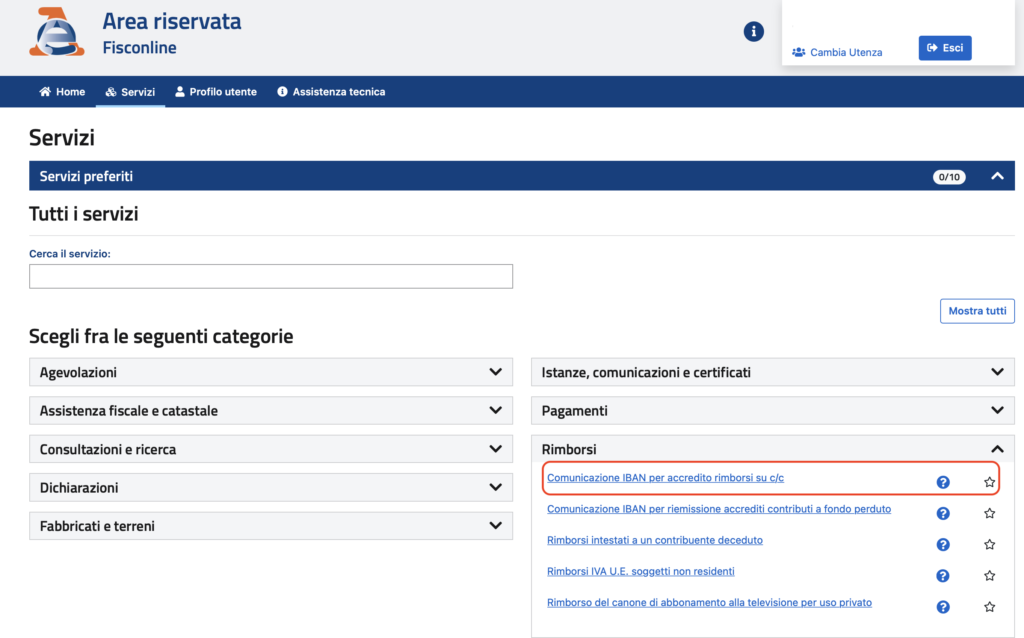Collapse the Servizi preferiti panel
Viewport: 1024px width, 638px height.
click(x=996, y=176)
